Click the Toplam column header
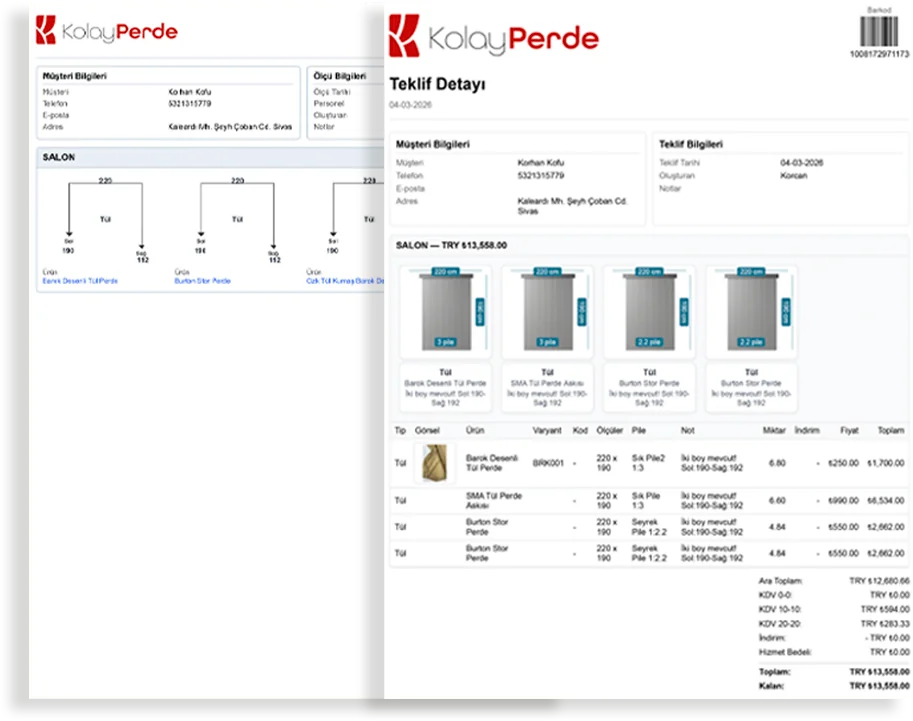Viewport: 913px width, 721px height. [x=891, y=430]
